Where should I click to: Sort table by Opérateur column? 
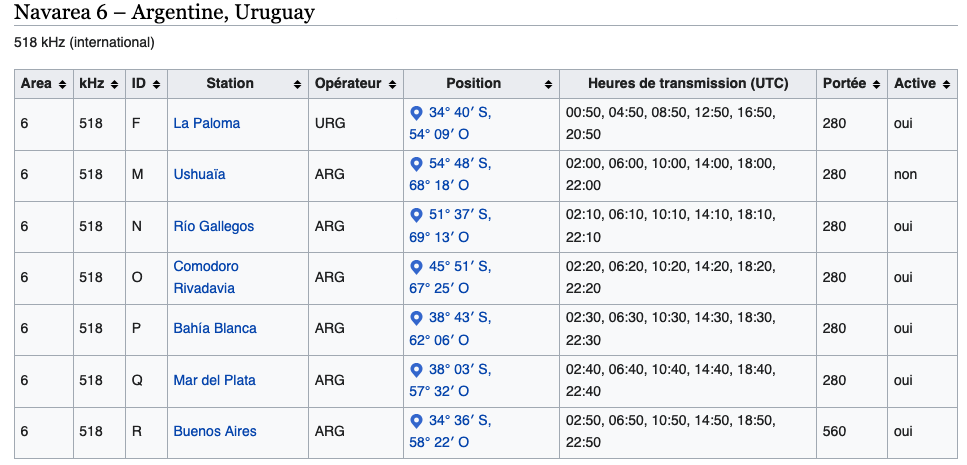point(393,84)
